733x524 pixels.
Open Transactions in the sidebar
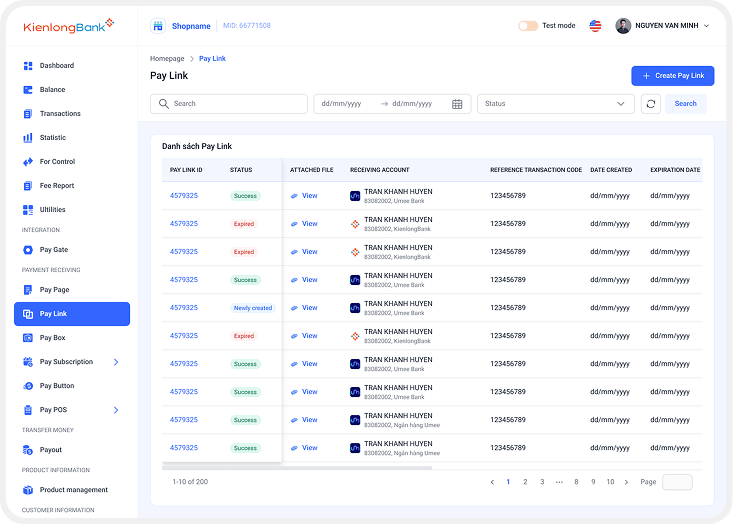click(60, 114)
